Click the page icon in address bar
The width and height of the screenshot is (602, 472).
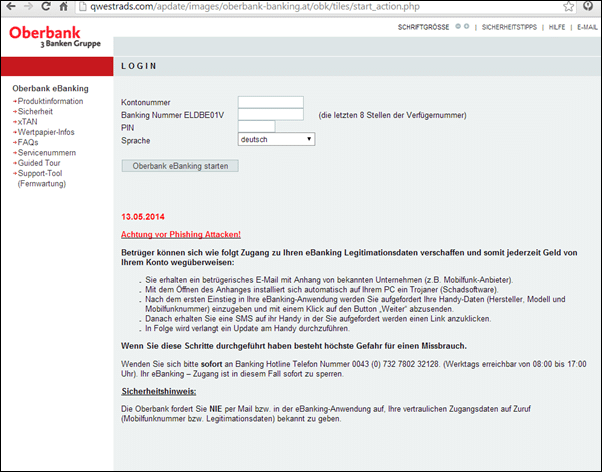click(83, 6)
